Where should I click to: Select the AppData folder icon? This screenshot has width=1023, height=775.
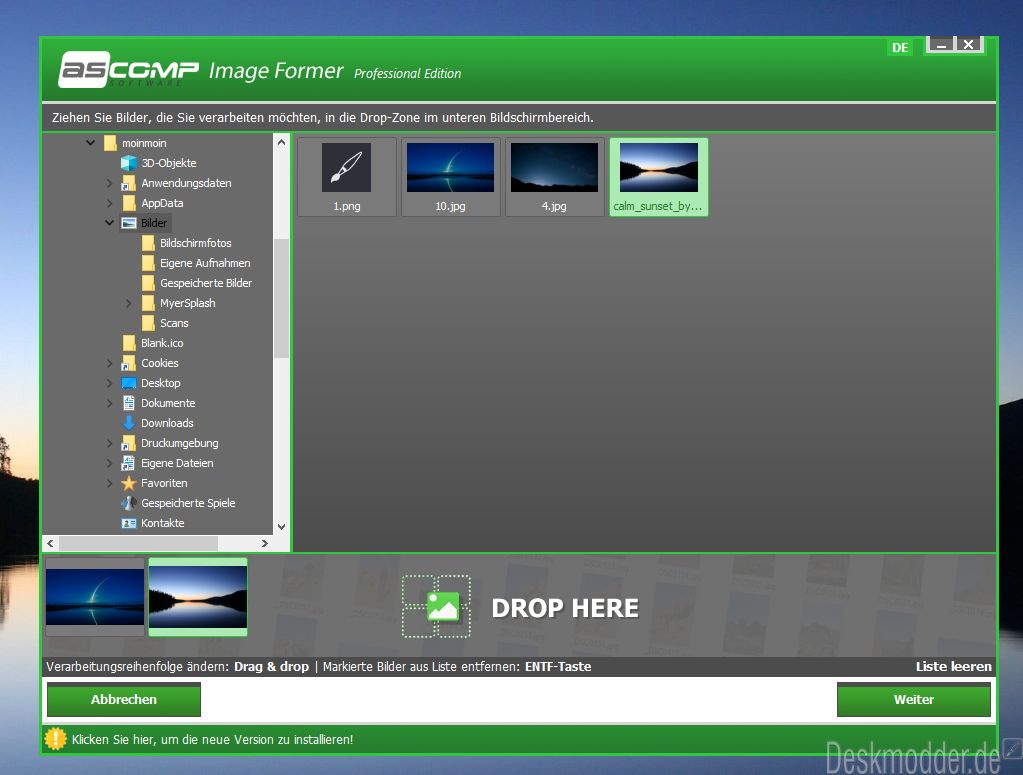tap(129, 203)
